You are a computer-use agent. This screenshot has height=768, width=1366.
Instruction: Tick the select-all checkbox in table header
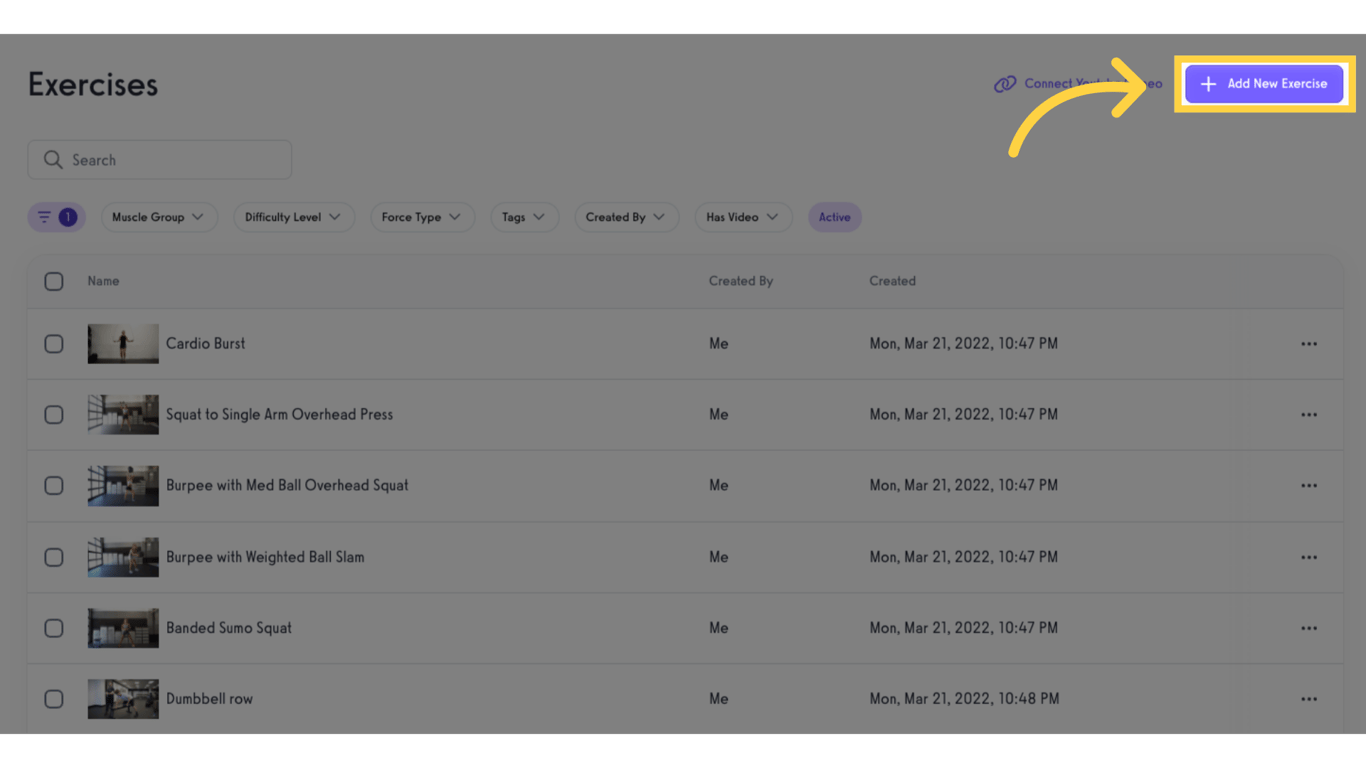(x=54, y=281)
